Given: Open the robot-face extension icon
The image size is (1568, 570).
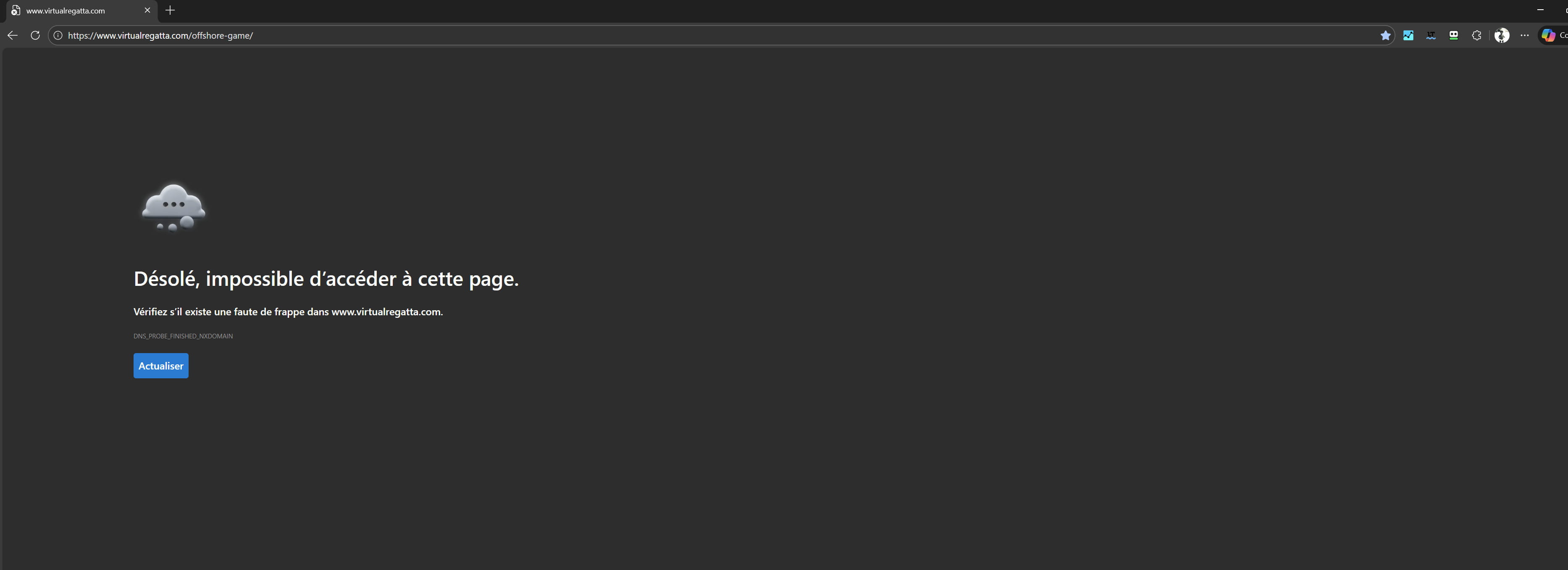Looking at the screenshot, I should point(1454,35).
